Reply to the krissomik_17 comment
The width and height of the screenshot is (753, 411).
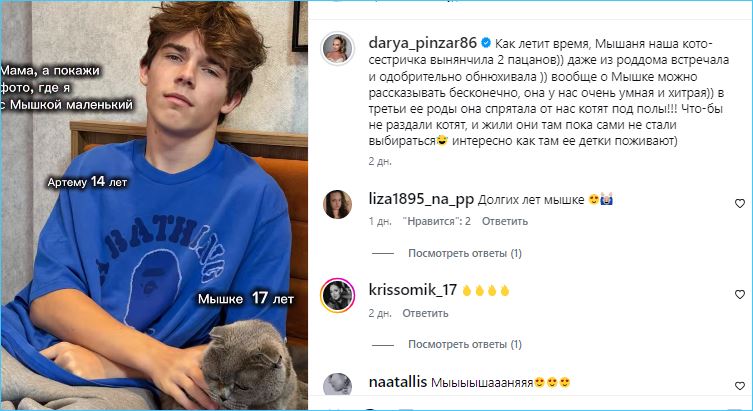pos(425,313)
